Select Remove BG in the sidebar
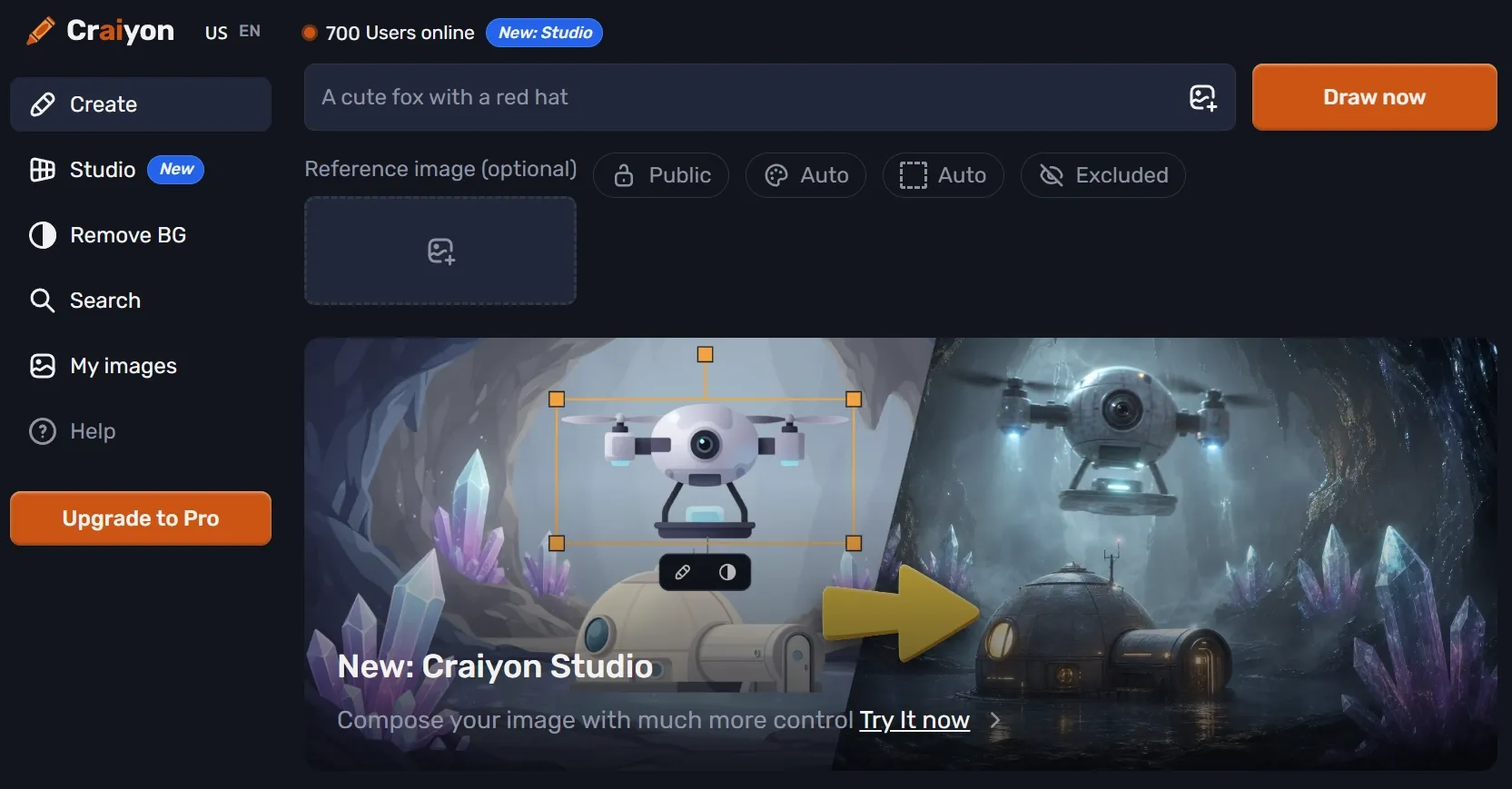The height and width of the screenshot is (789, 1512). (x=141, y=235)
